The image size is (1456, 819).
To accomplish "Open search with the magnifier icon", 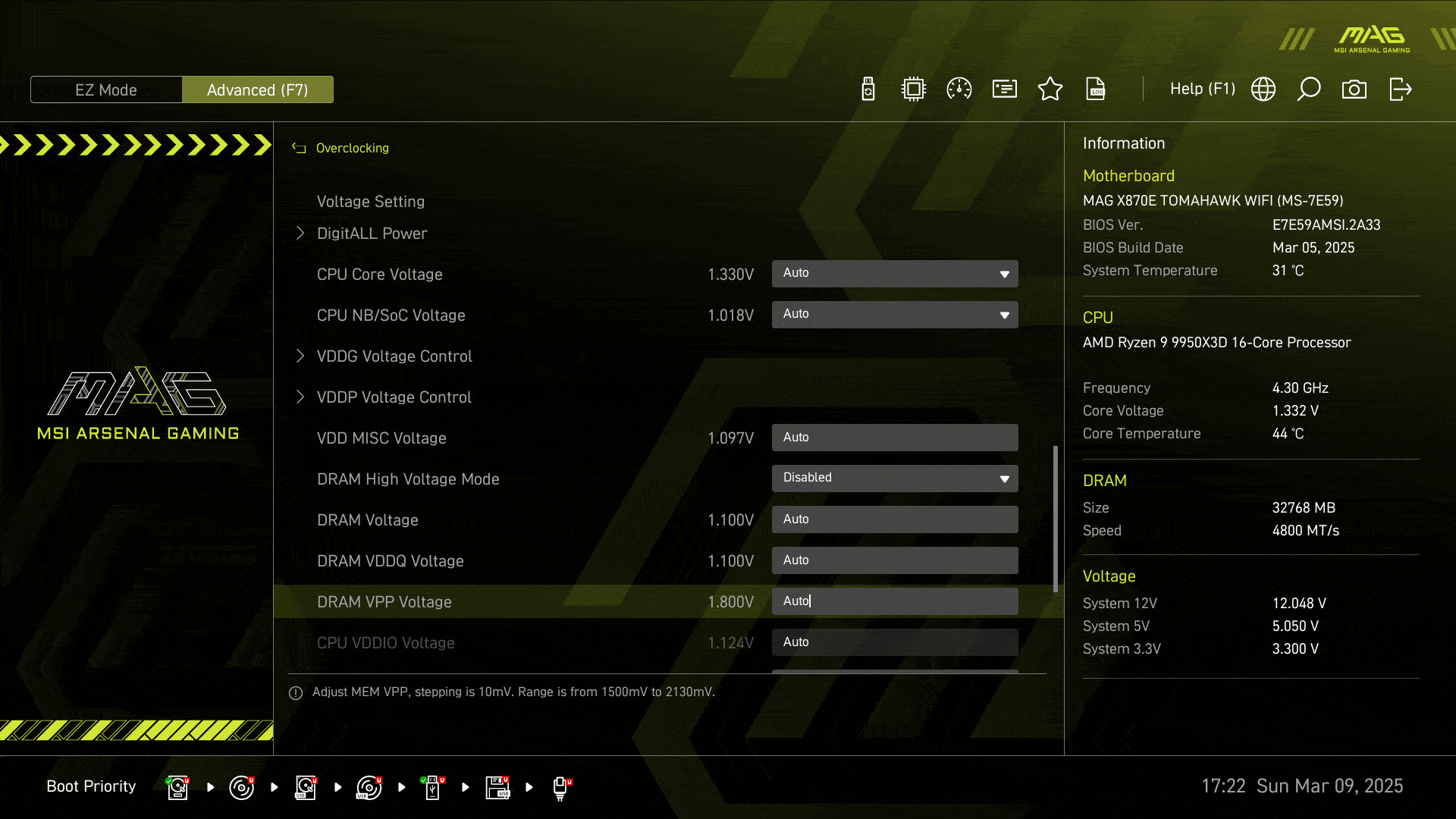I will tap(1309, 89).
